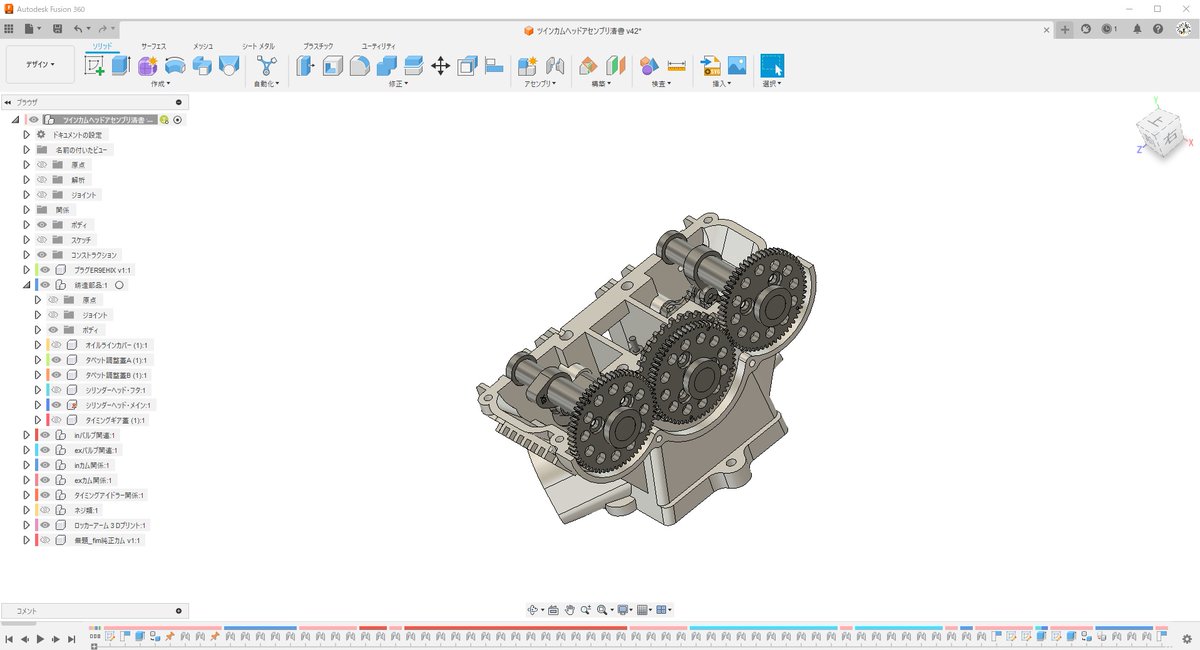Screen dimensions: 1200x650
Task: Open the アセンブリ dropdown menu
Action: tap(541, 84)
